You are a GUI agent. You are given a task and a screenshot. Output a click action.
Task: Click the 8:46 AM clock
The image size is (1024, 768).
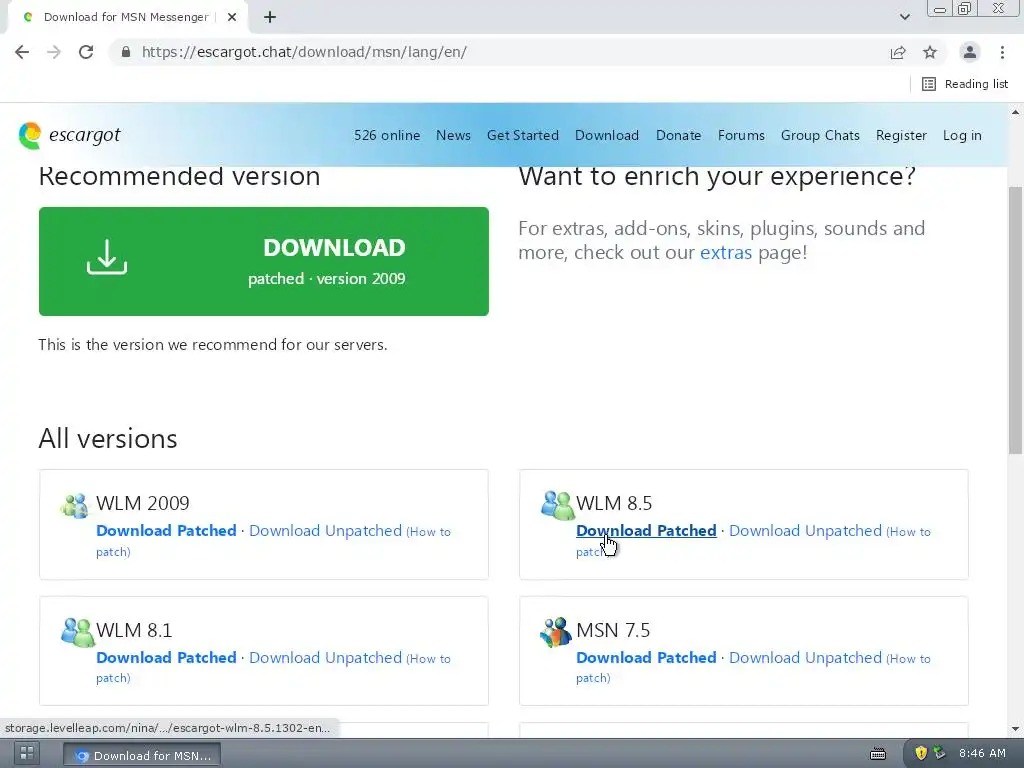pyautogui.click(x=982, y=754)
